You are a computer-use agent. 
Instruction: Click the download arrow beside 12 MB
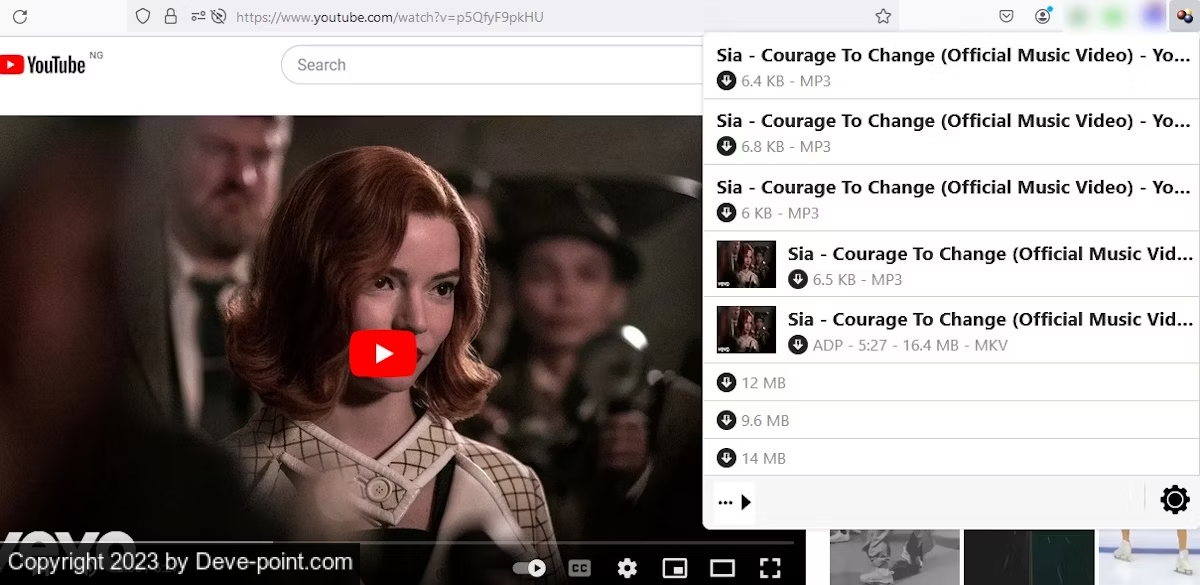tap(727, 382)
